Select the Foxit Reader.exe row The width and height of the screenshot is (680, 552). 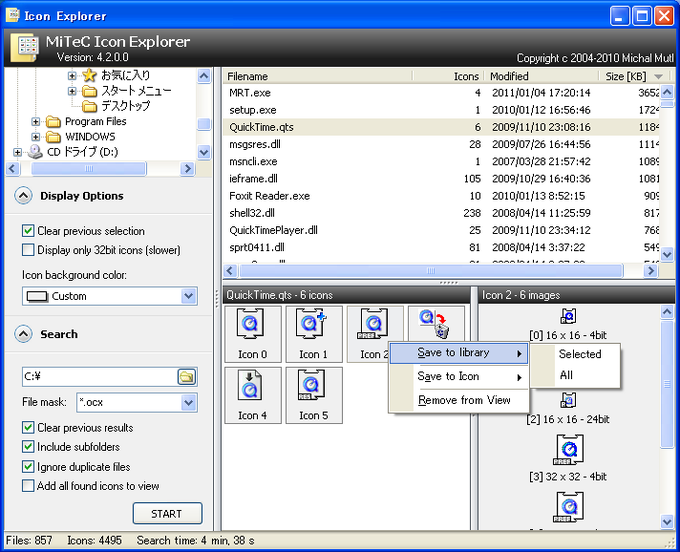tap(441, 196)
